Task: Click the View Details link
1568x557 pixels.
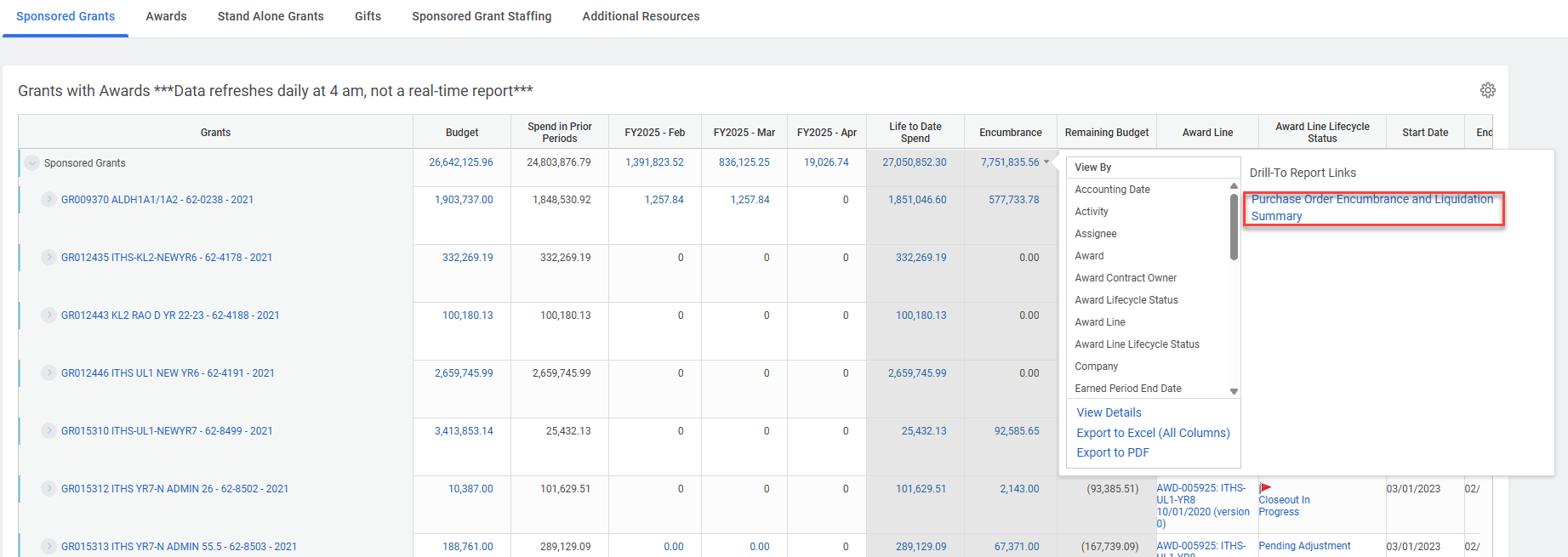Action: [1109, 412]
